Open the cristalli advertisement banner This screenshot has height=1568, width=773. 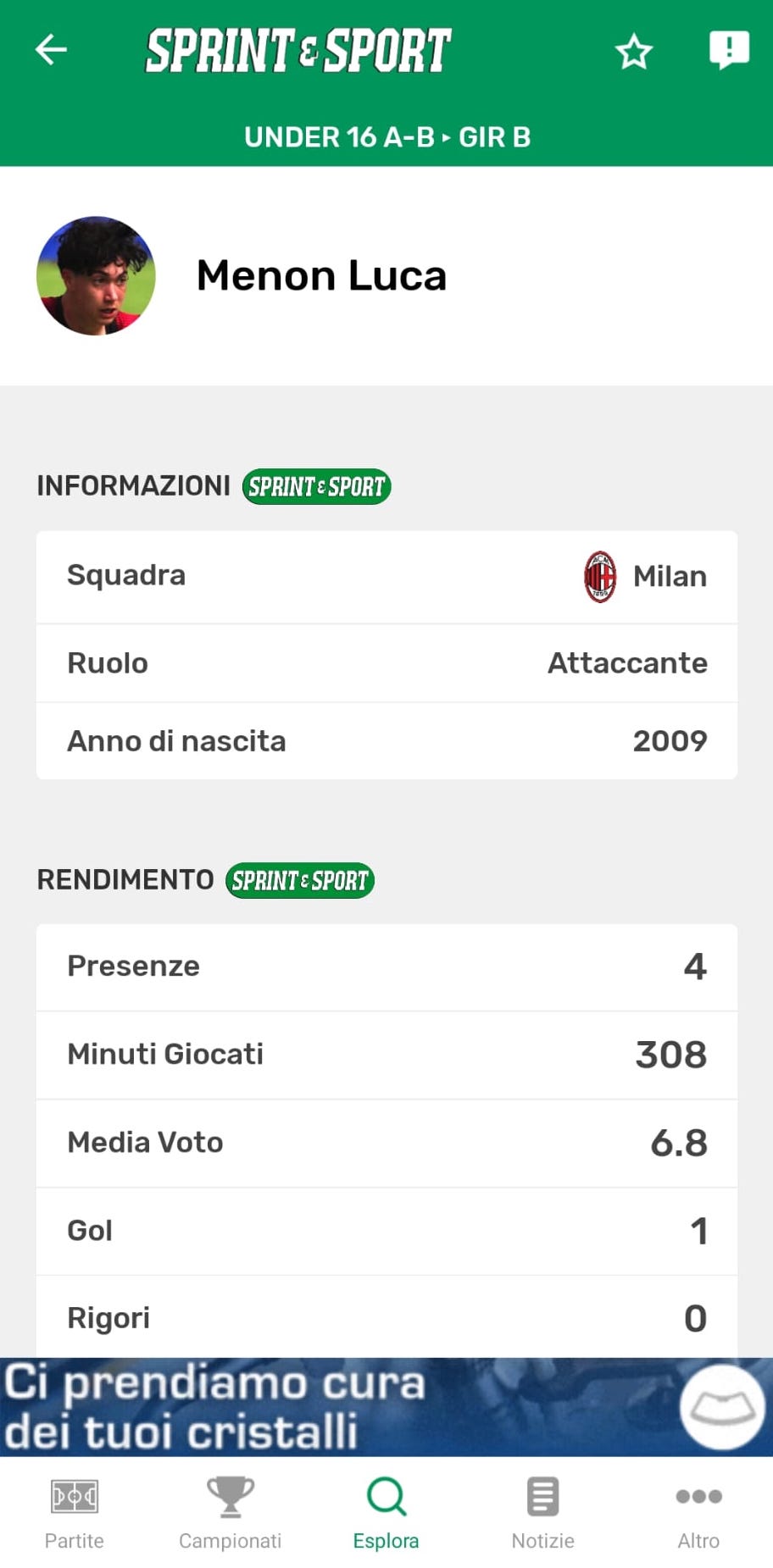(339, 1407)
